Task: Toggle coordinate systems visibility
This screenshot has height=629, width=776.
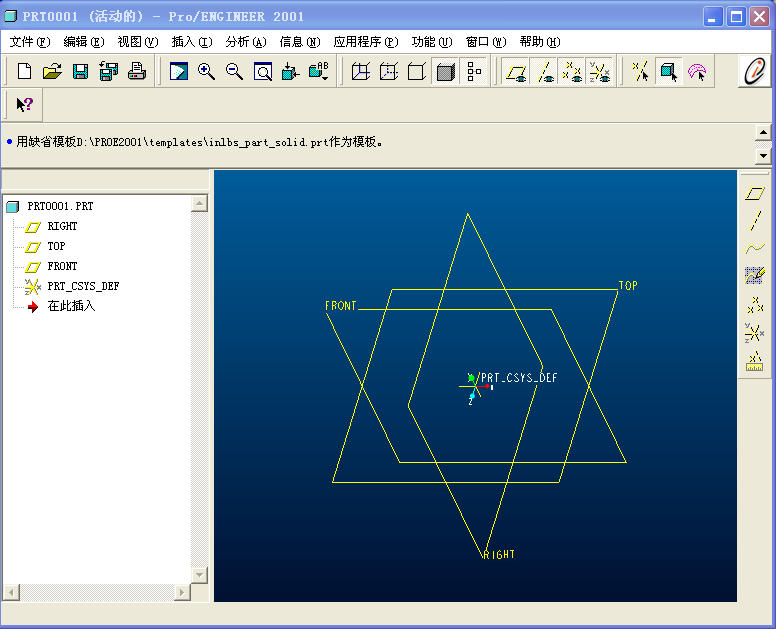Action: [x=600, y=72]
